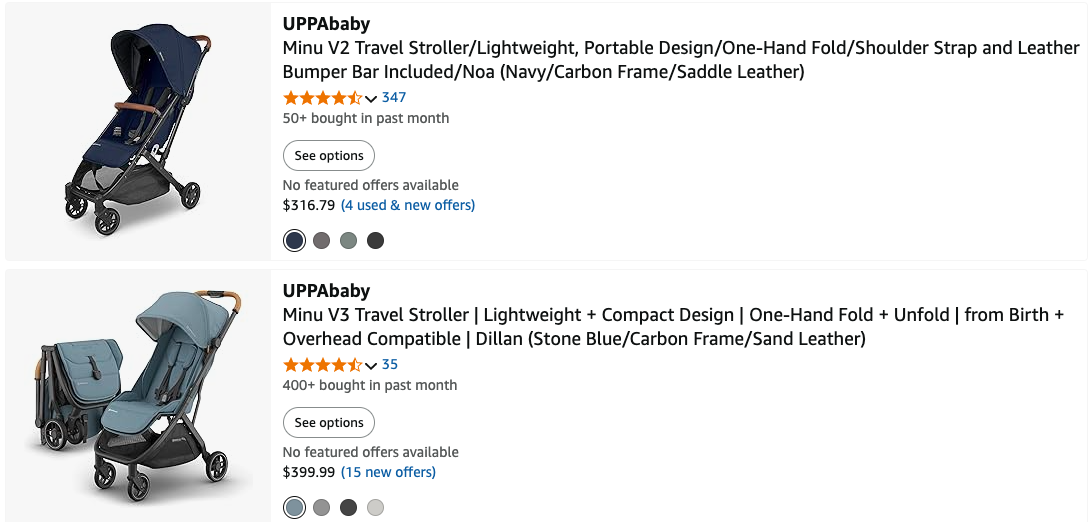The height and width of the screenshot is (522, 1092).
Task: Pick the dark charcoal swatch for Minu V3
Action: tap(348, 507)
